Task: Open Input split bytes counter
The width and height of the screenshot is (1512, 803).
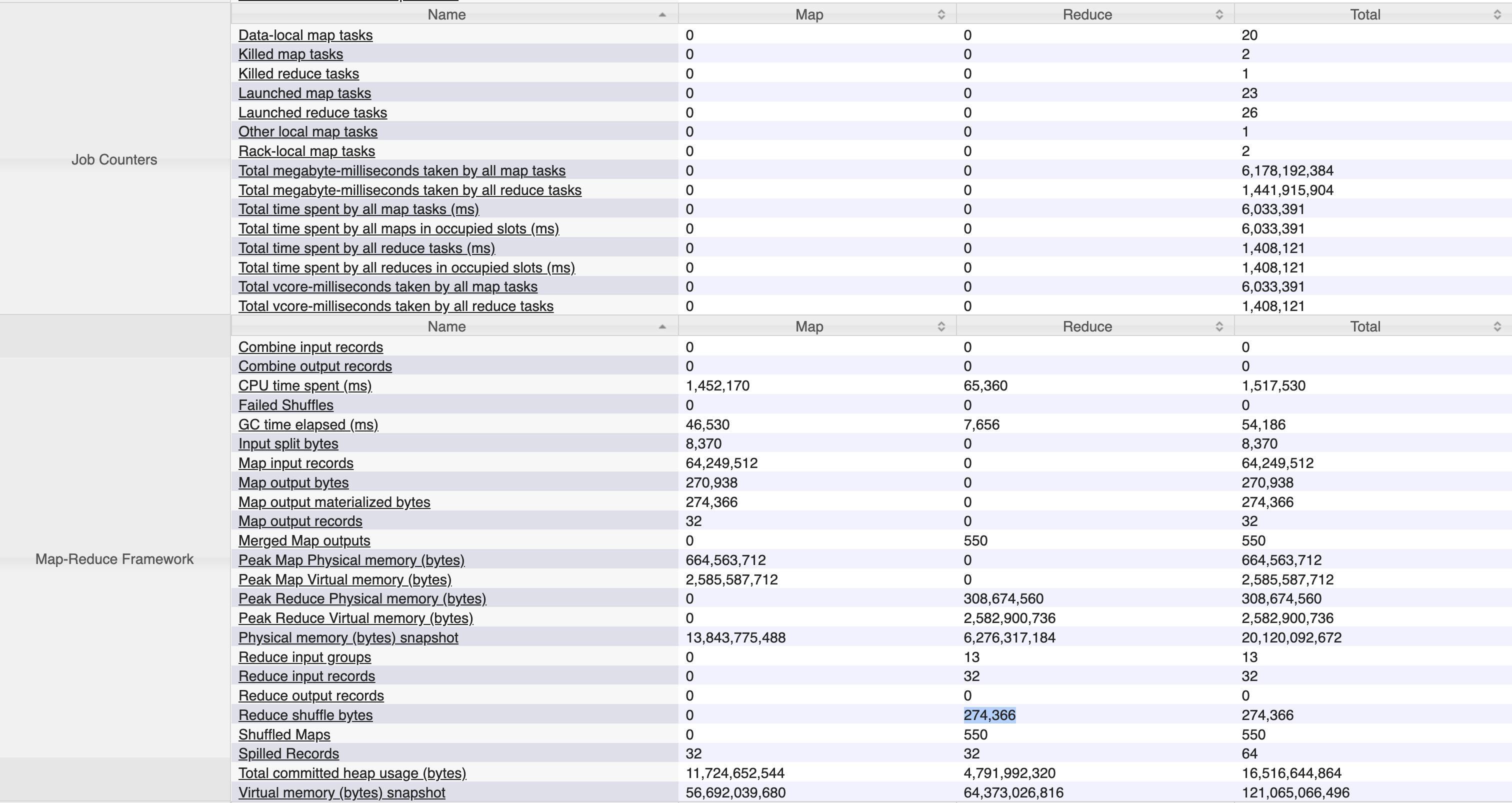Action: (288, 444)
